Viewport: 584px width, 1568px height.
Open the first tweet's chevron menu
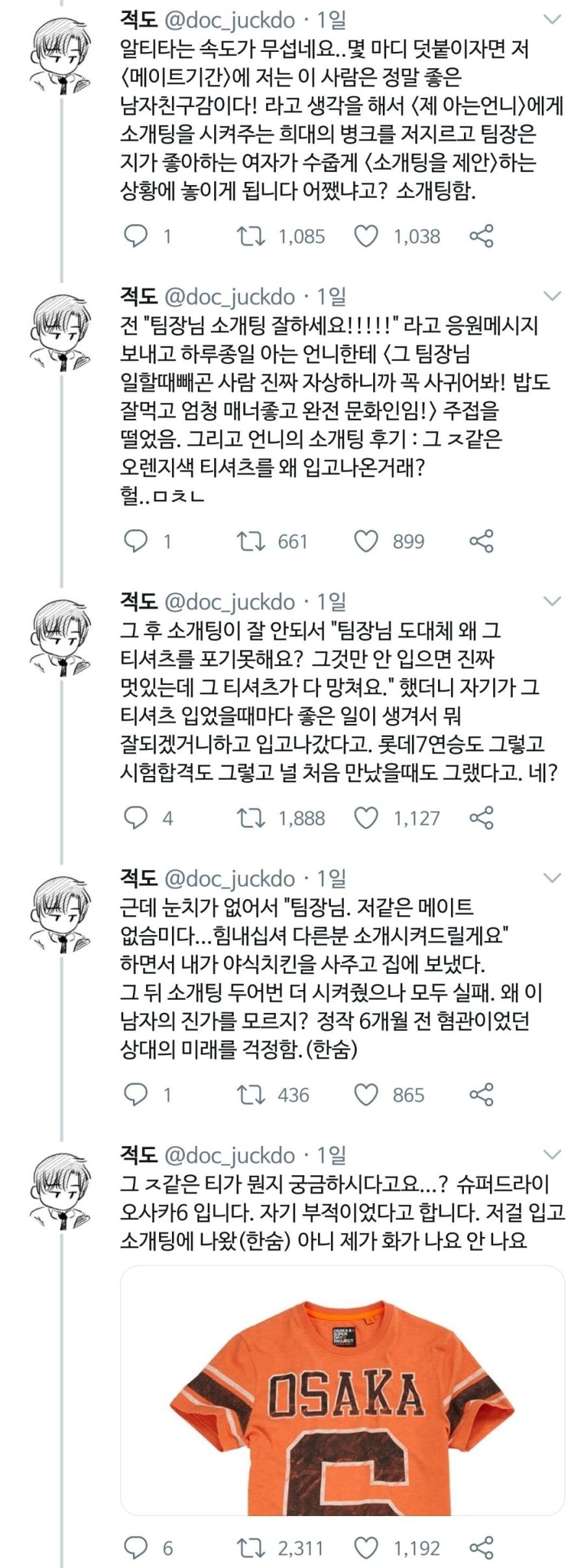pyautogui.click(x=552, y=20)
